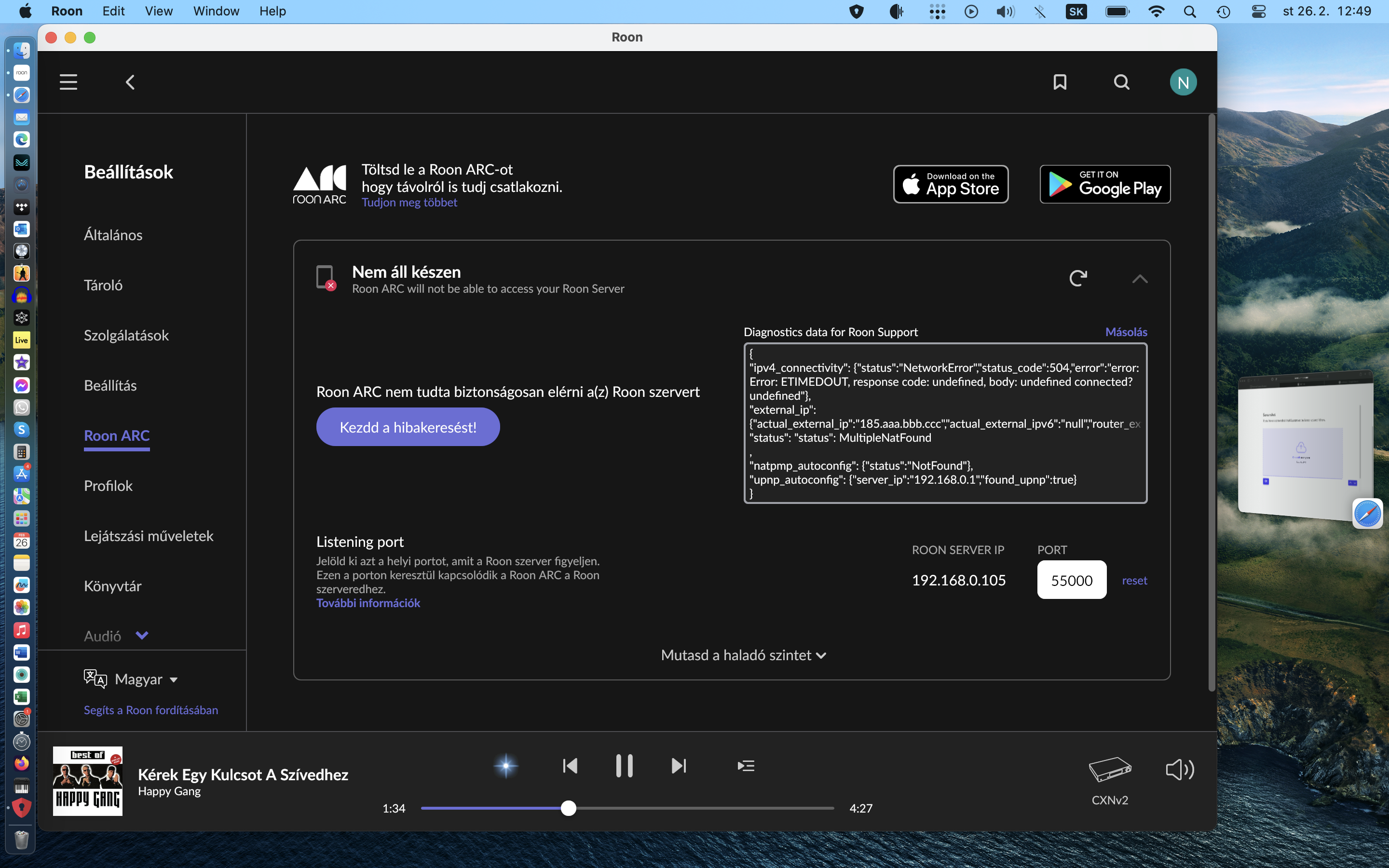Viewport: 1389px width, 868px height.
Task: Click the Happy Gang artist name
Action: pos(169,791)
